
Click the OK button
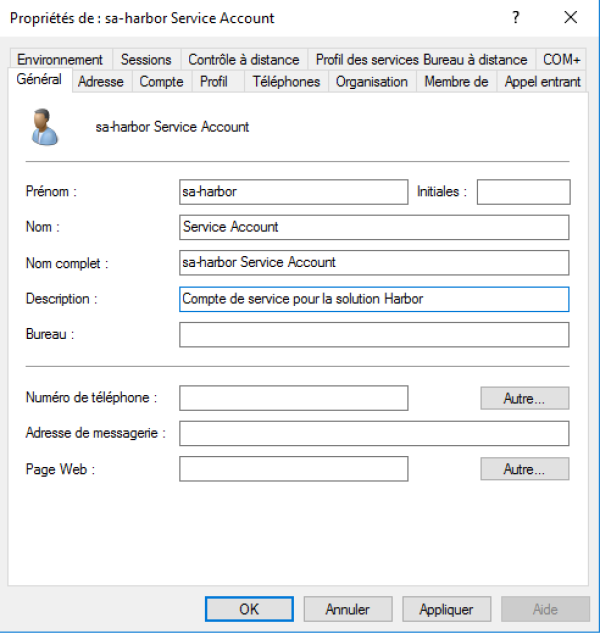(249, 609)
